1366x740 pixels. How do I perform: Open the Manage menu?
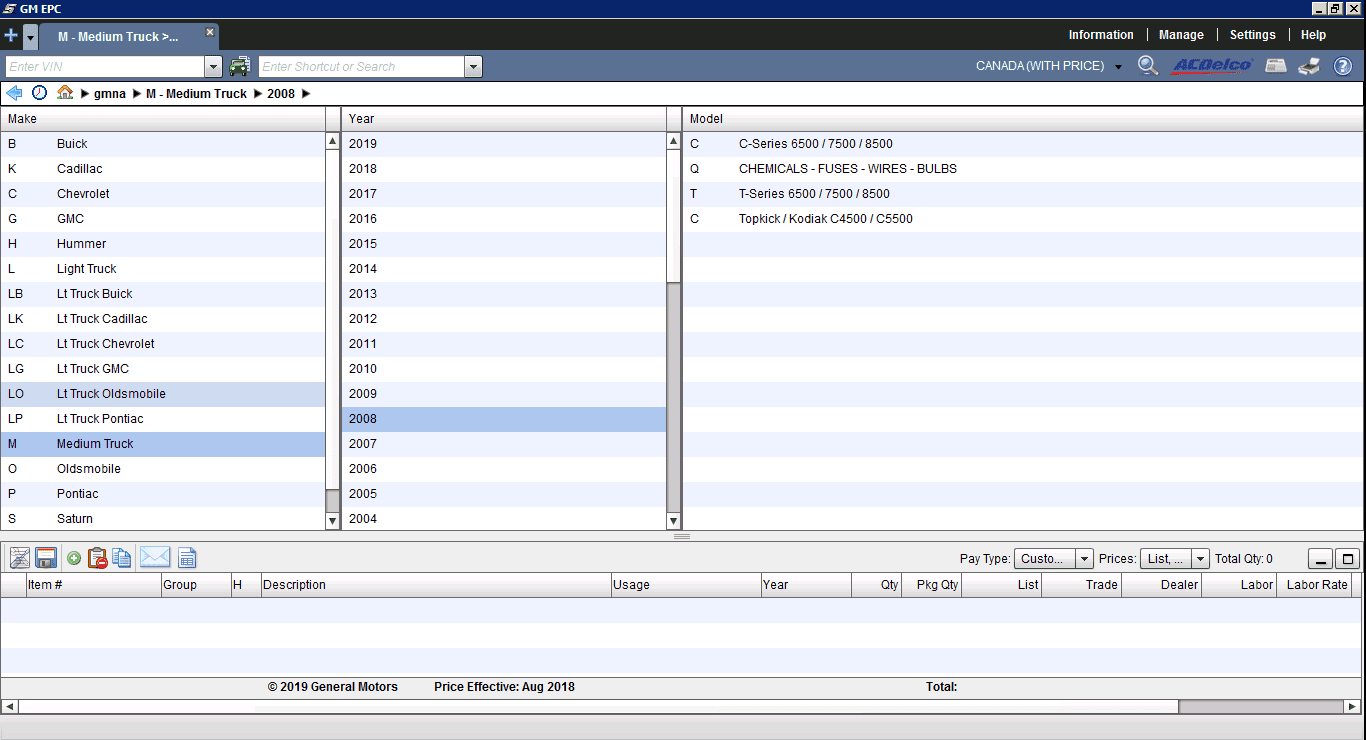tap(1181, 35)
